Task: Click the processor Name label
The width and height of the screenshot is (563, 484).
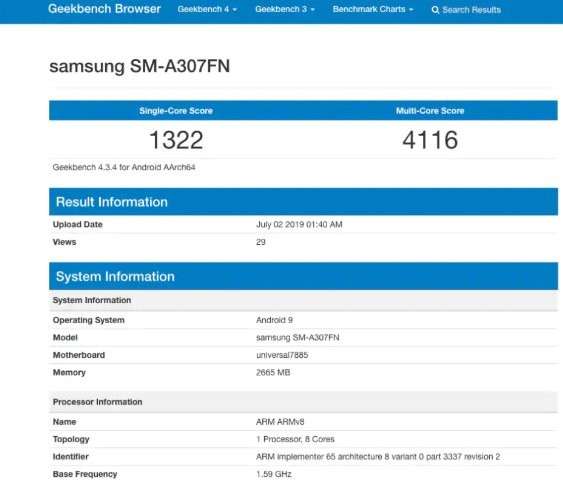Action: tap(64, 422)
